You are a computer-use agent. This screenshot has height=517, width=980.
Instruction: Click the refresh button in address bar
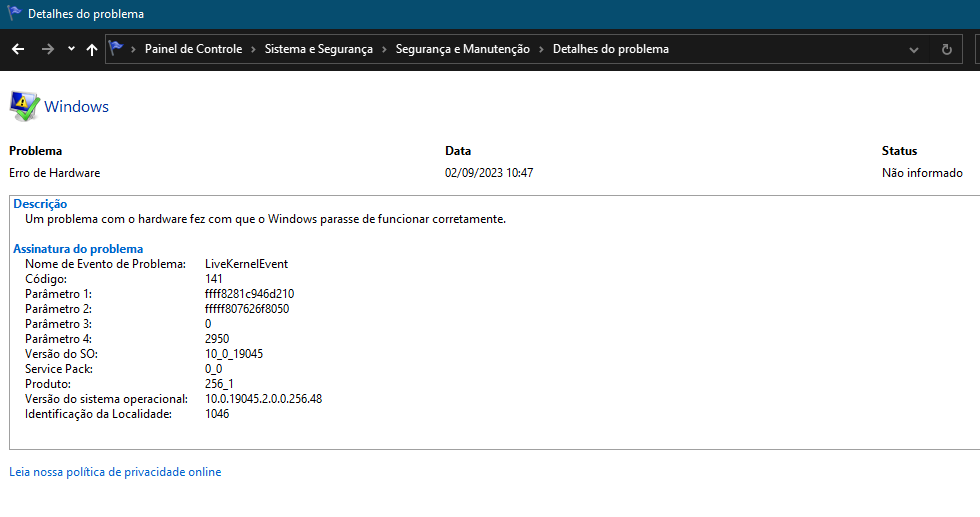(x=947, y=49)
